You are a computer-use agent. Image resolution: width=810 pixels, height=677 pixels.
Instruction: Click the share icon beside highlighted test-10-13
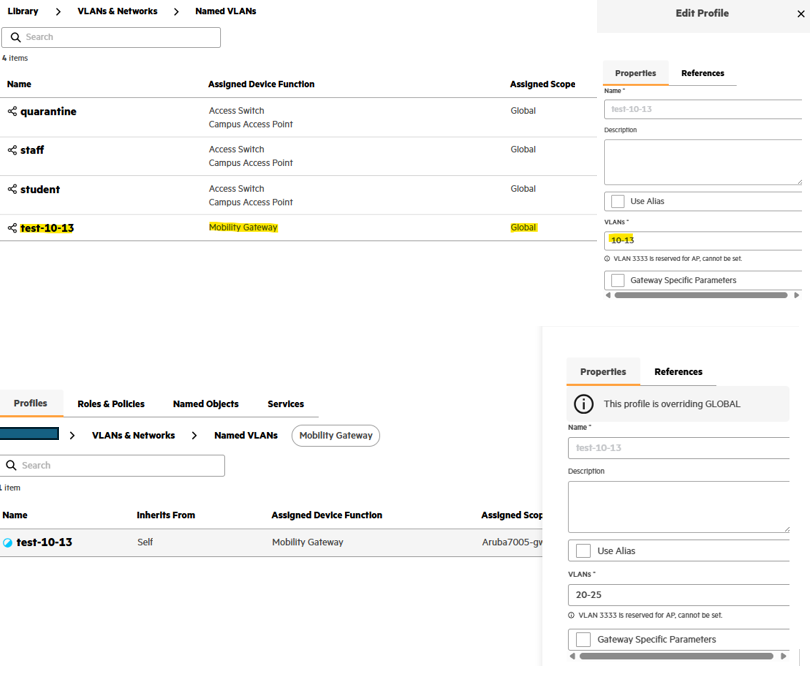[x=12, y=228]
